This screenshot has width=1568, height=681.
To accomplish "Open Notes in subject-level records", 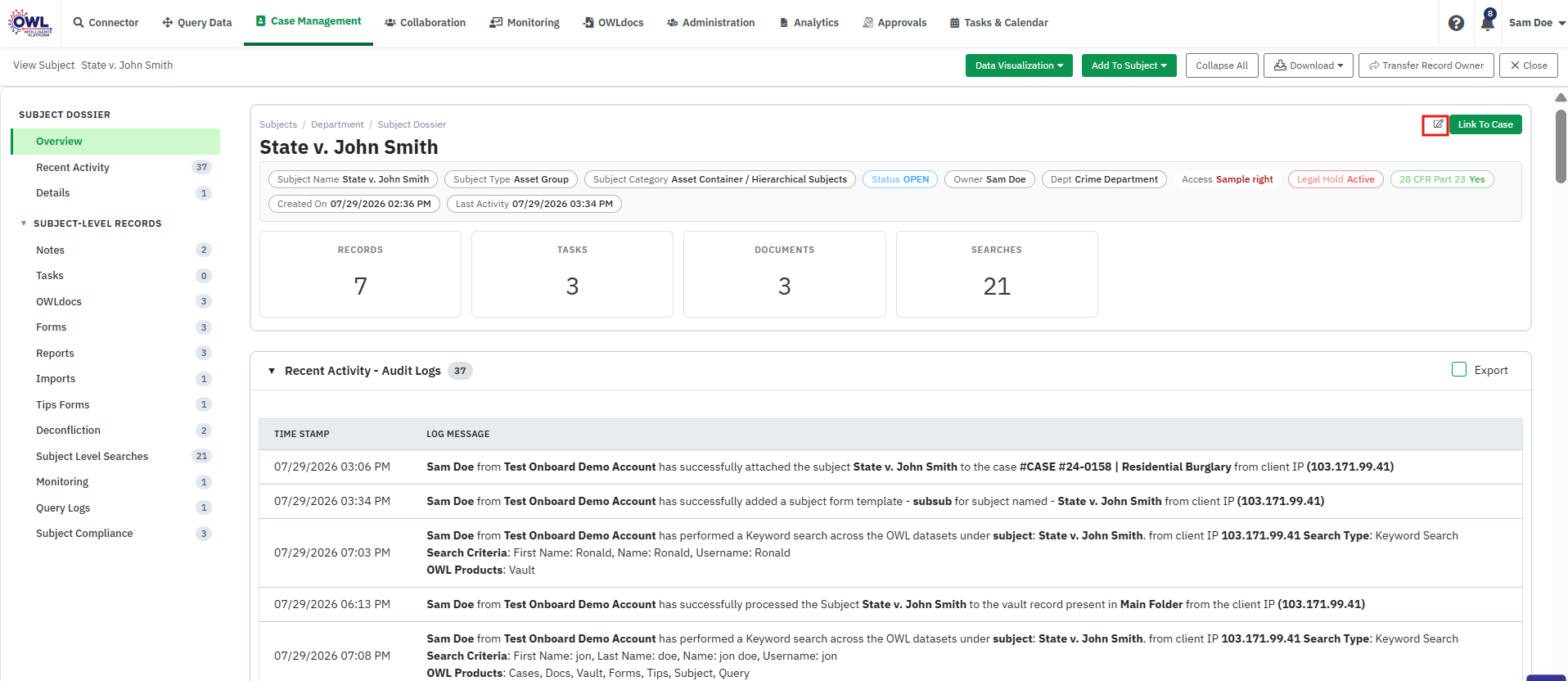I will [x=115, y=250].
